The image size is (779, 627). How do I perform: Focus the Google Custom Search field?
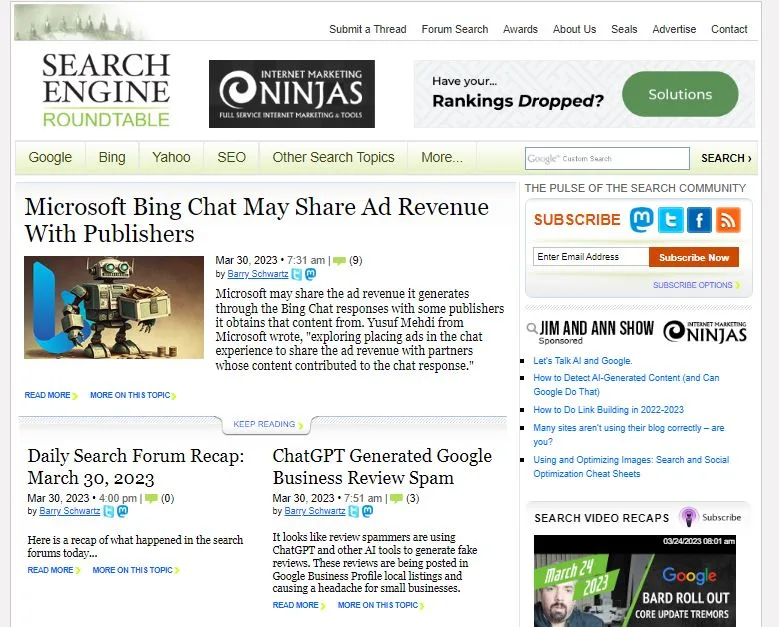(x=607, y=158)
